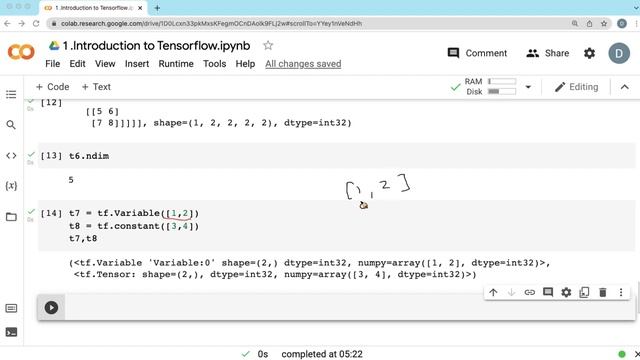Click the Disk usage bar
The height and width of the screenshot is (360, 640).
(502, 91)
